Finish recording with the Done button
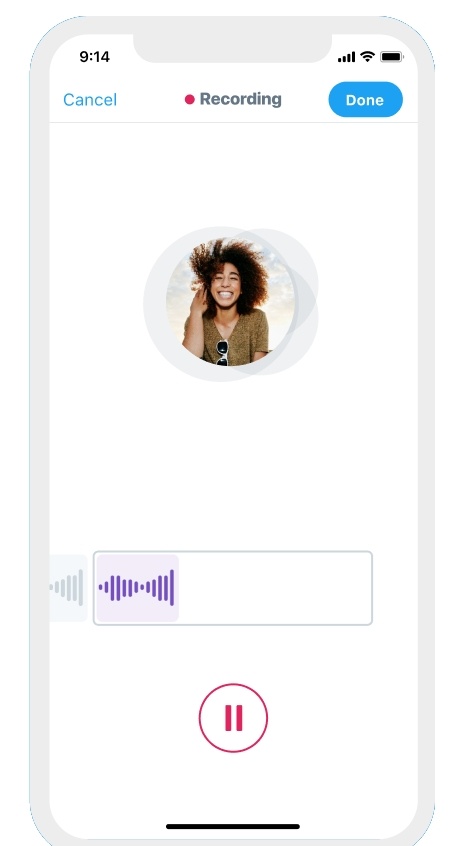 pyautogui.click(x=366, y=100)
